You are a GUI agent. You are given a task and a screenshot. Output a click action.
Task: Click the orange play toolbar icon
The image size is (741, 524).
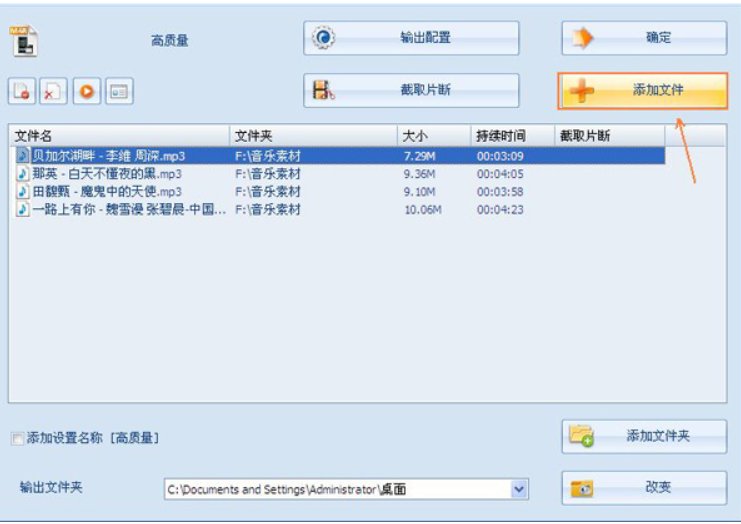[86, 91]
